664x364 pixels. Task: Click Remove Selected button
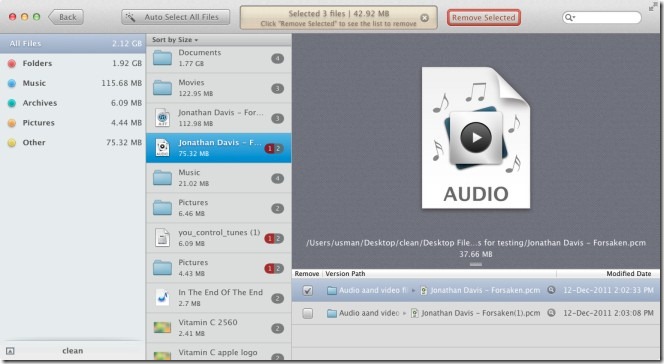coord(484,18)
